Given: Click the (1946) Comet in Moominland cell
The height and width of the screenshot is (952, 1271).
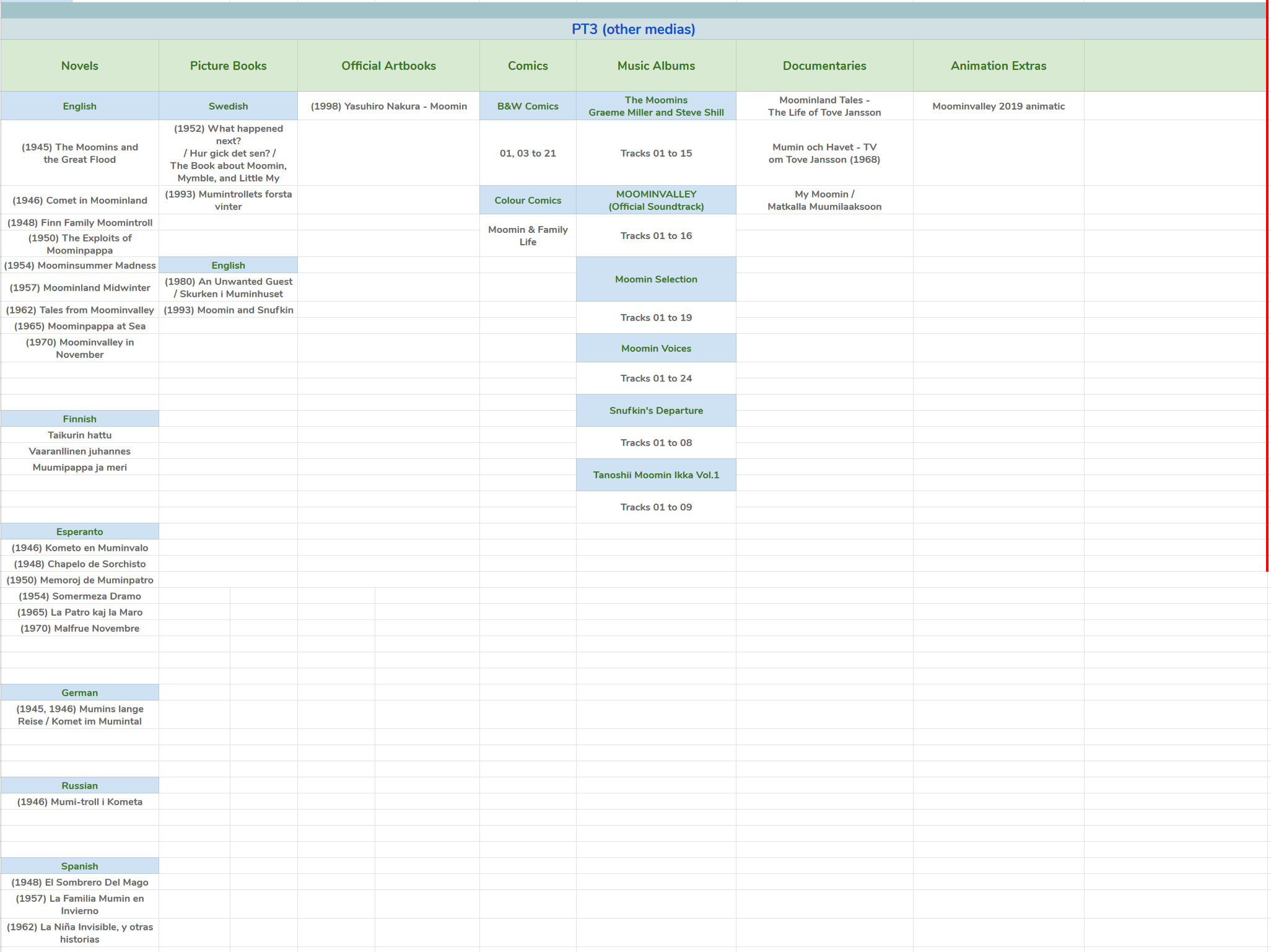Looking at the screenshot, I should pyautogui.click(x=79, y=200).
